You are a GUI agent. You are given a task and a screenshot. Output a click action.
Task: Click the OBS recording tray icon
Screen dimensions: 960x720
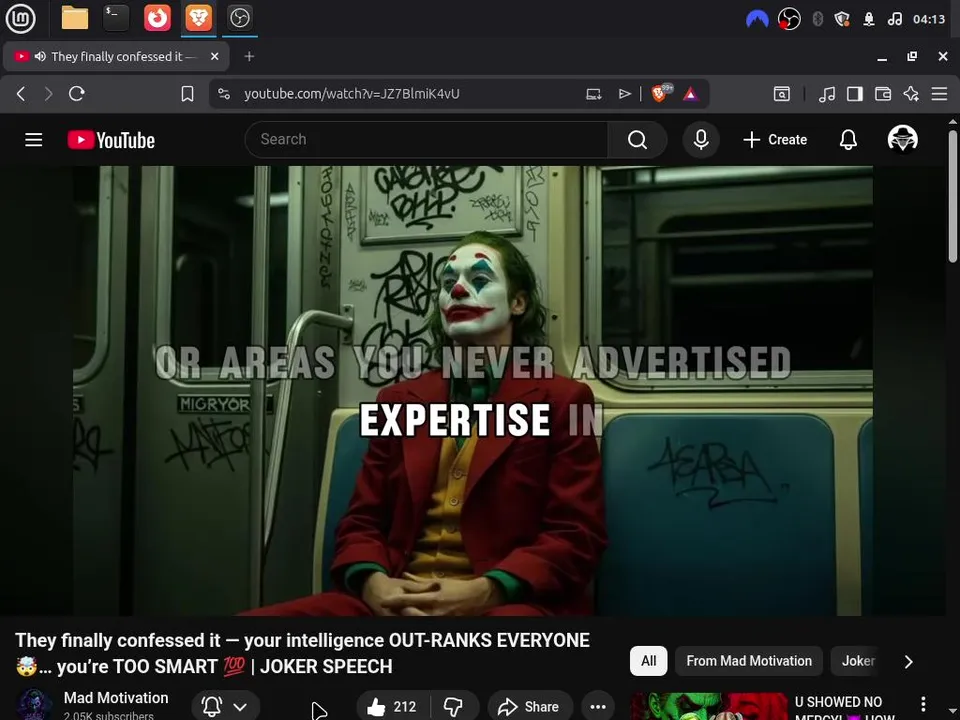point(789,19)
